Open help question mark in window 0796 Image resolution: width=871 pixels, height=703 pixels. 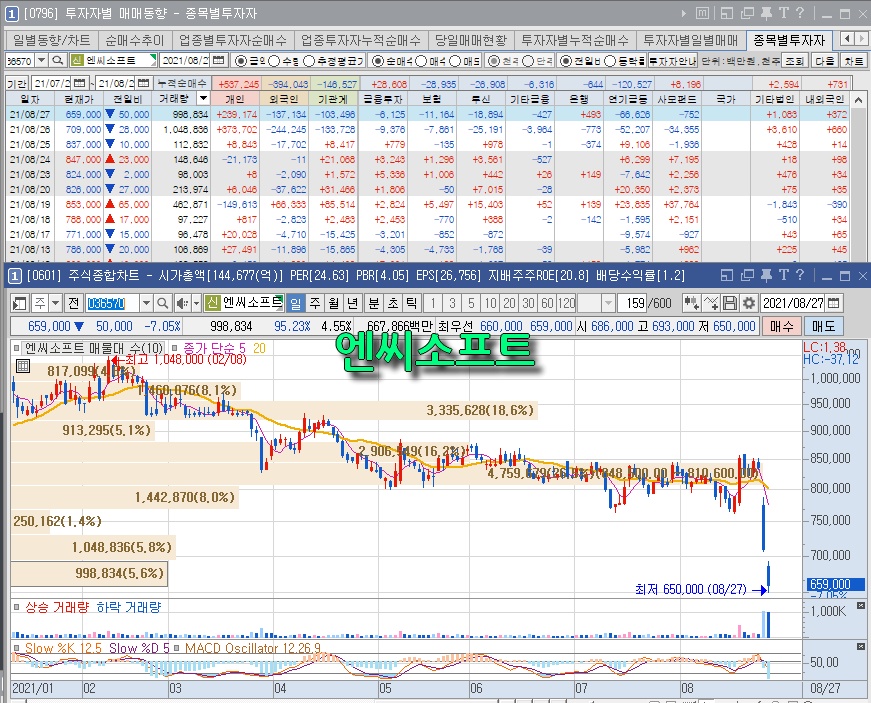(x=800, y=13)
